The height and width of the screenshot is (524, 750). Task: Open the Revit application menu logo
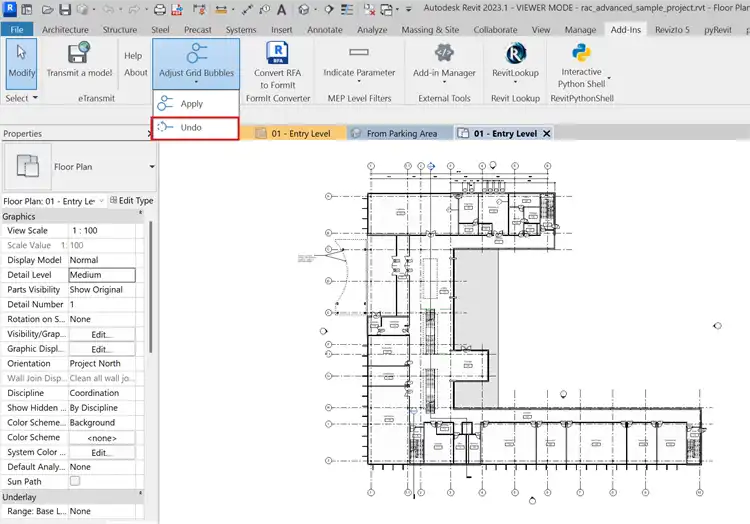(x=10, y=8)
